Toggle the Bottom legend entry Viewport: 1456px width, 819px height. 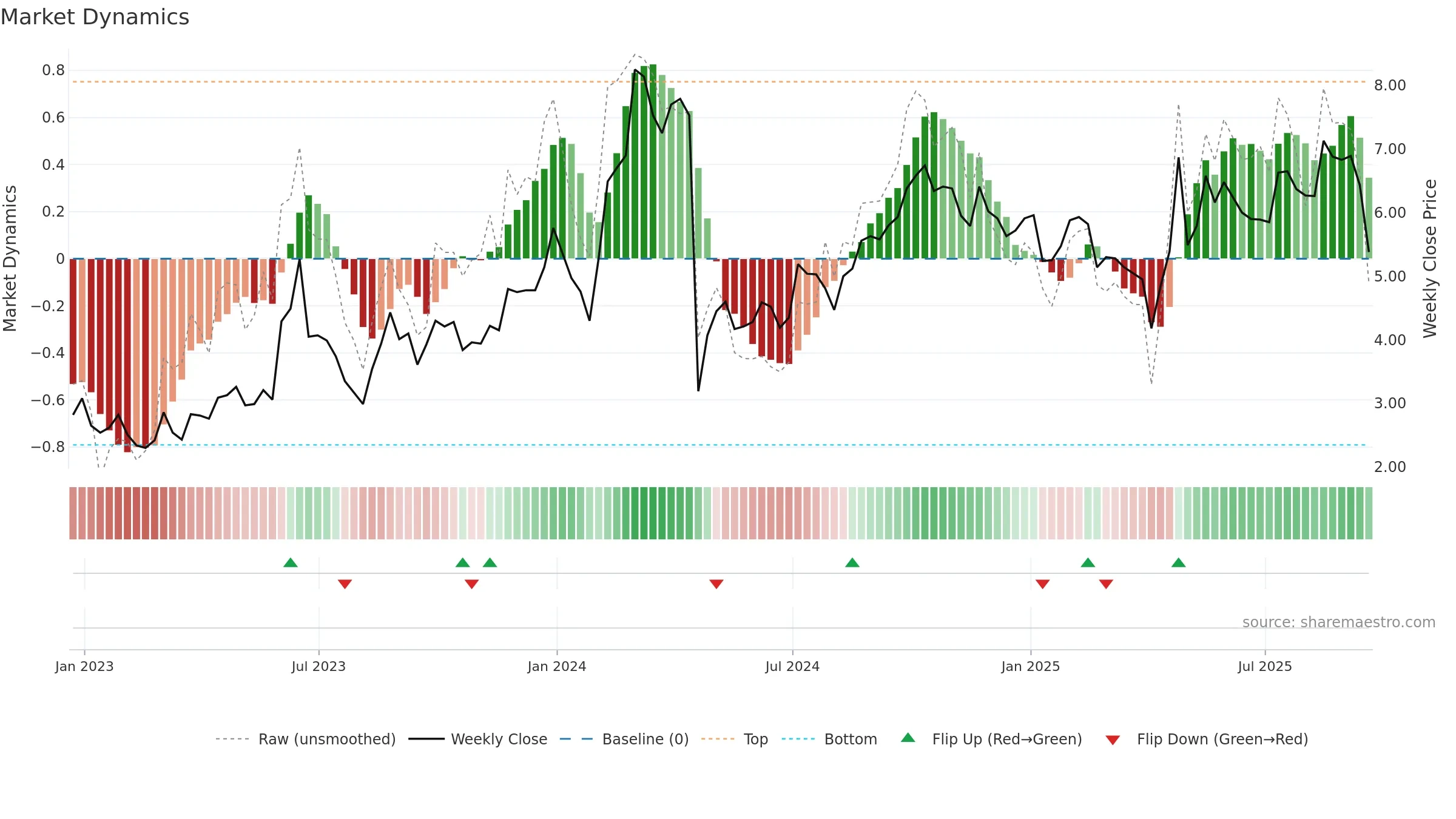click(829, 739)
